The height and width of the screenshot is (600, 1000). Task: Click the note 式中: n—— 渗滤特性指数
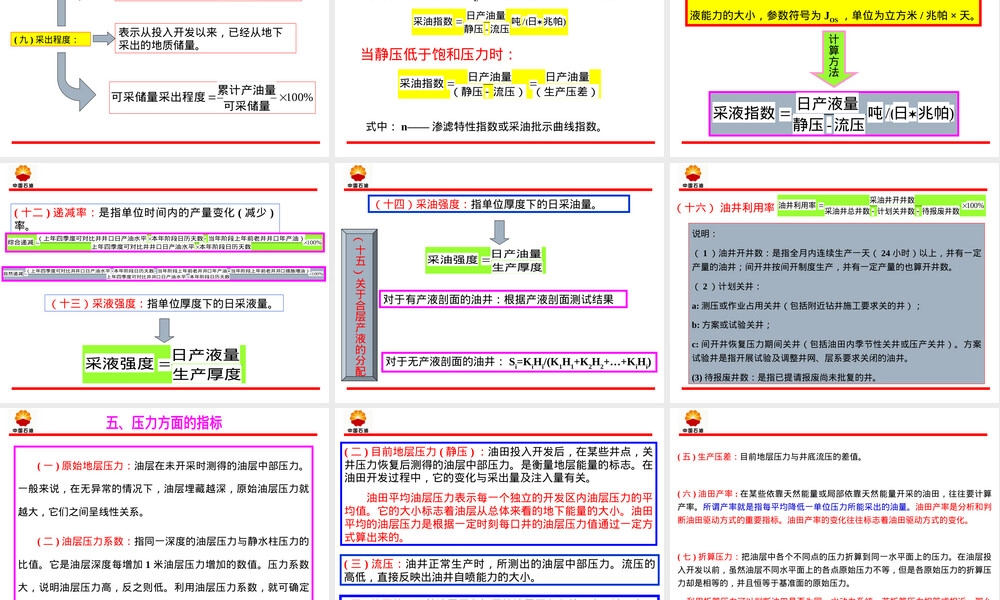(483, 126)
